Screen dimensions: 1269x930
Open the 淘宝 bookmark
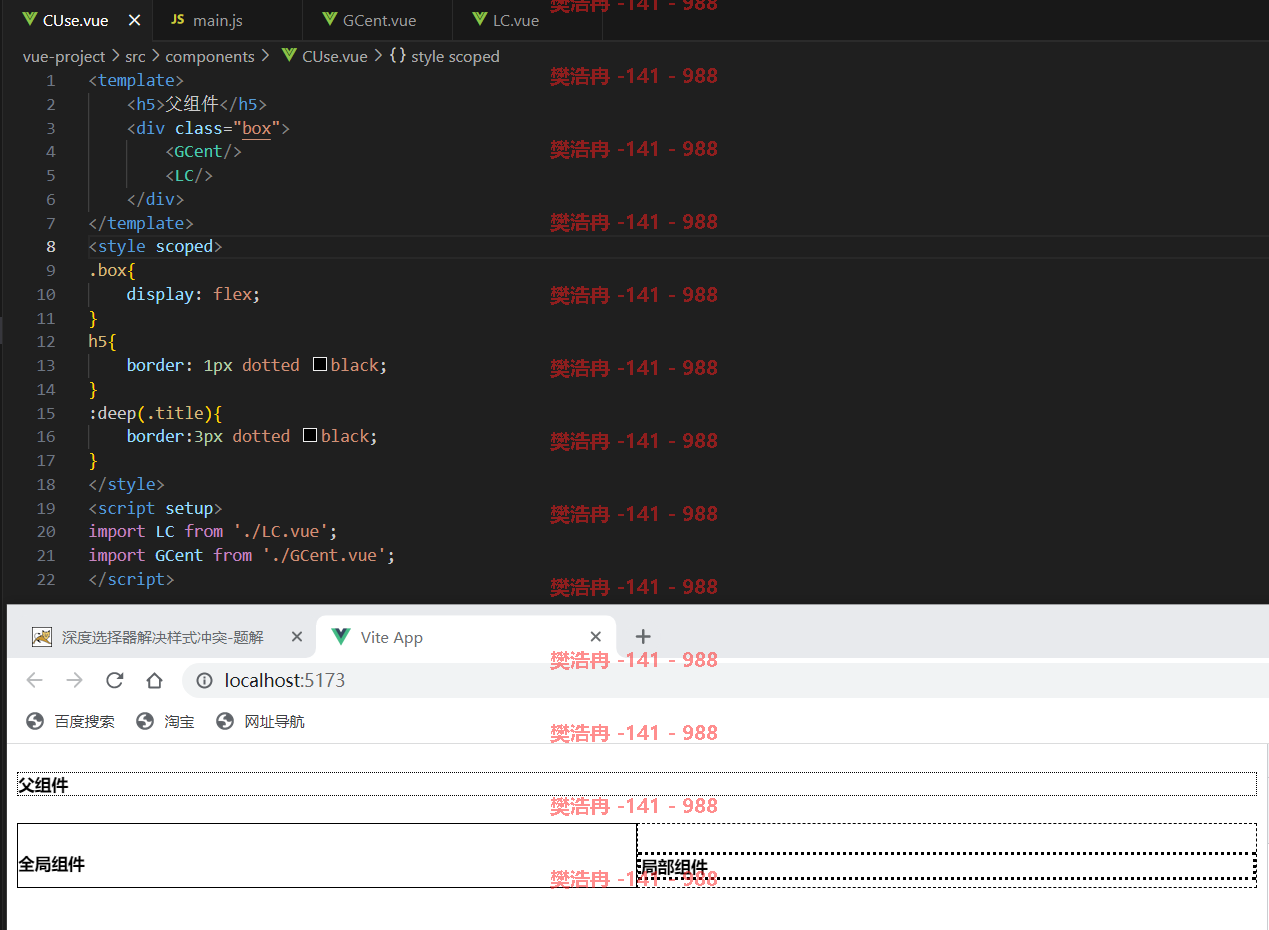(x=166, y=721)
